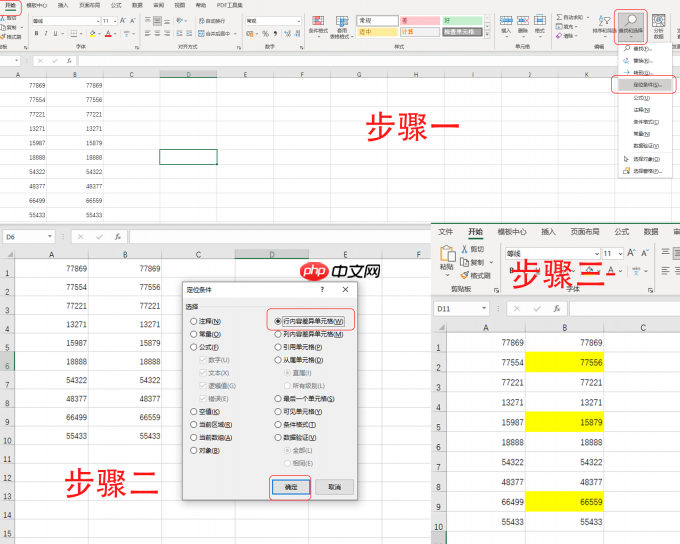
Task: Expand fill color arrow in top ribbon
Action: (99, 33)
